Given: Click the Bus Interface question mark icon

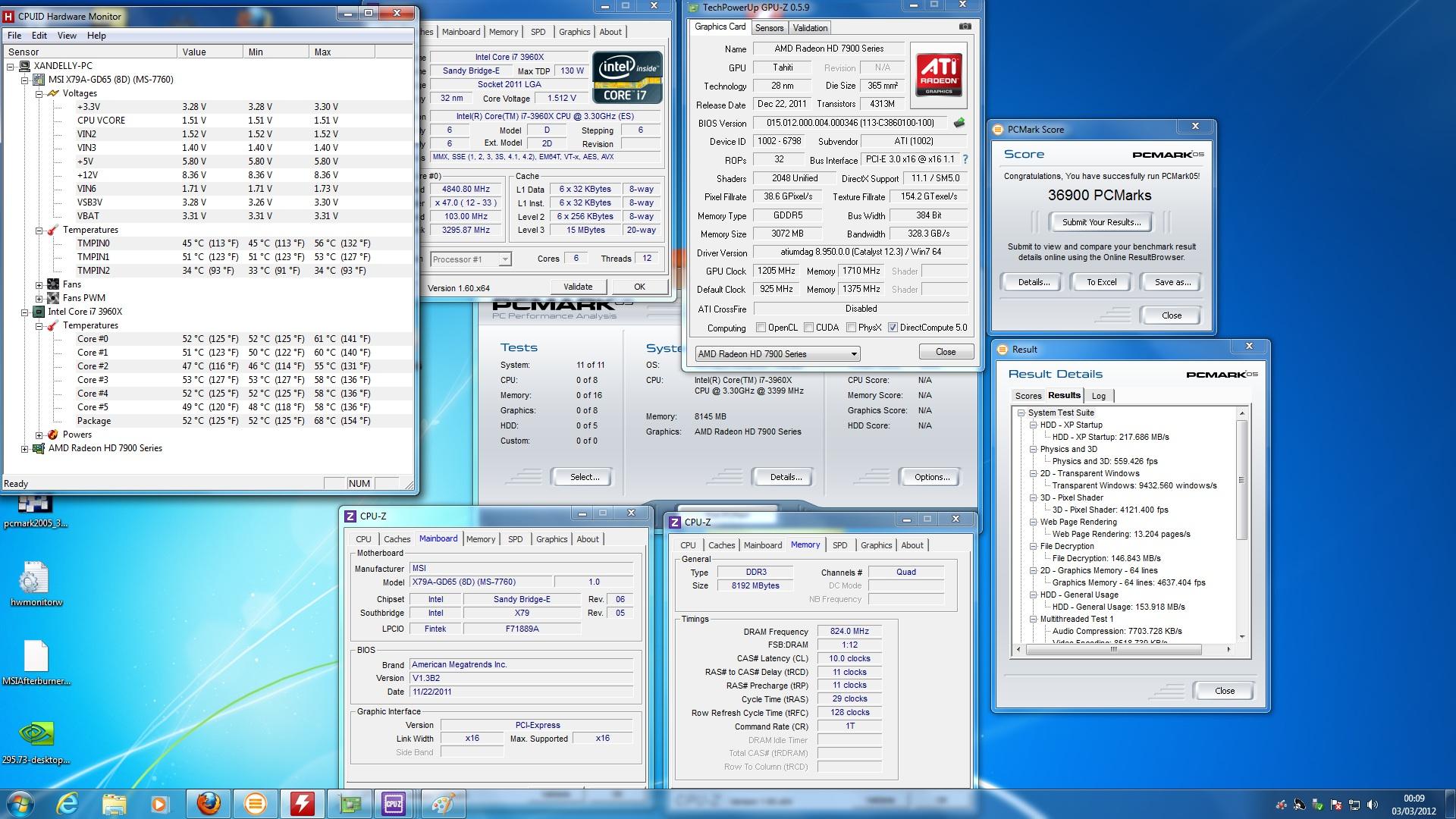Looking at the screenshot, I should click(x=965, y=160).
